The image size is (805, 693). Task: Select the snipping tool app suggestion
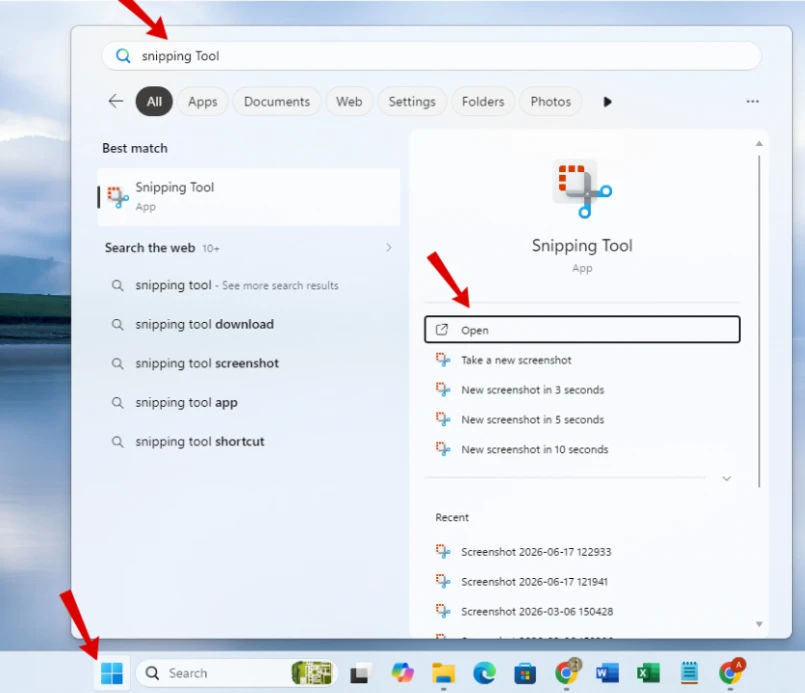(x=248, y=402)
